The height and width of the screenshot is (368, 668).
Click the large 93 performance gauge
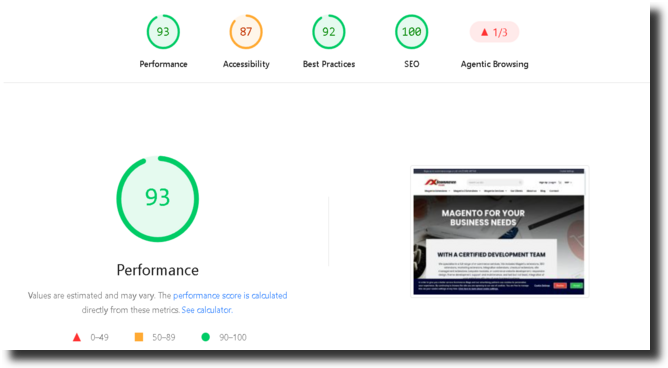[x=158, y=198]
